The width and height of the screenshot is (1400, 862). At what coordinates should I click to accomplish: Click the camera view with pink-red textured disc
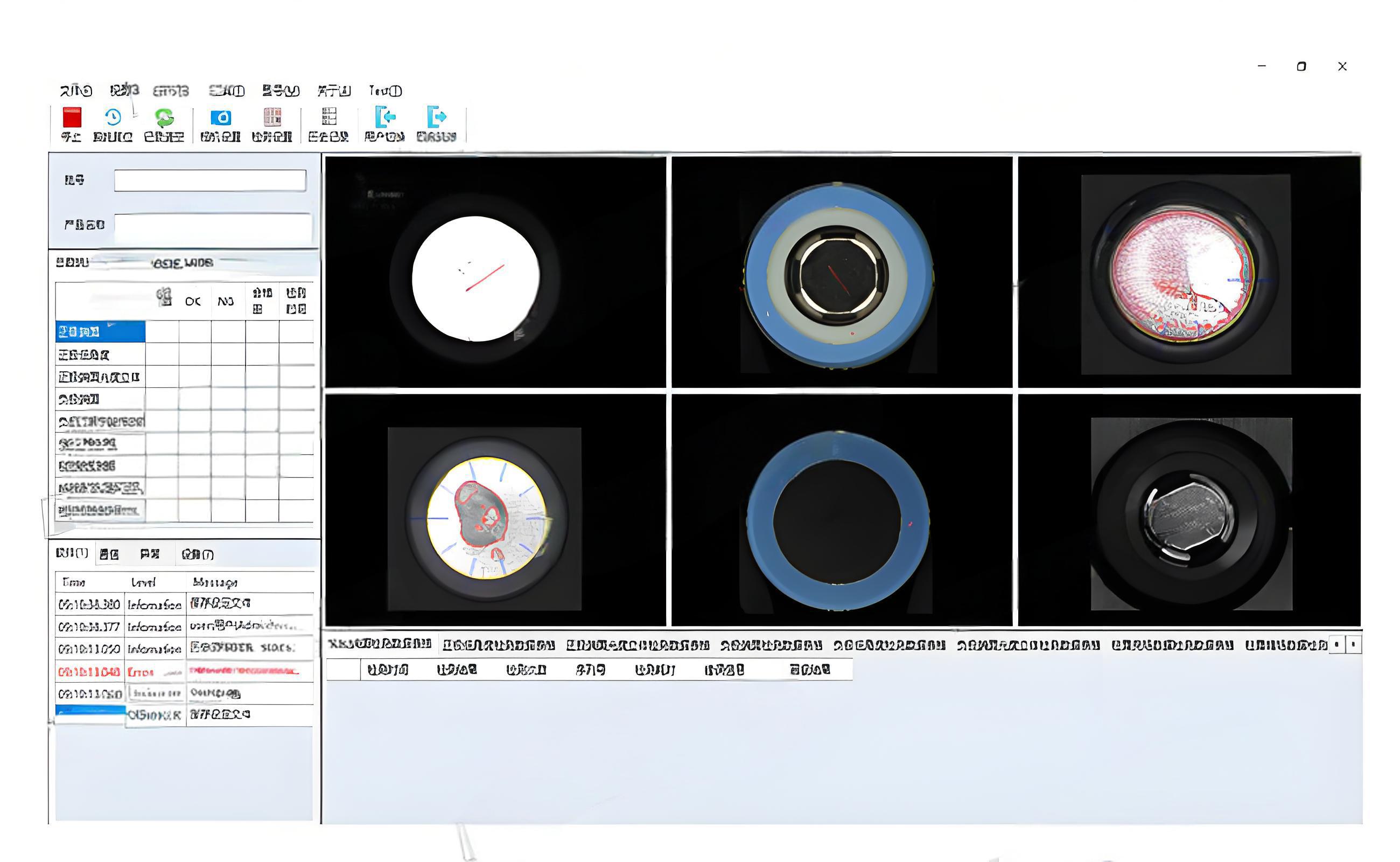click(x=1188, y=273)
